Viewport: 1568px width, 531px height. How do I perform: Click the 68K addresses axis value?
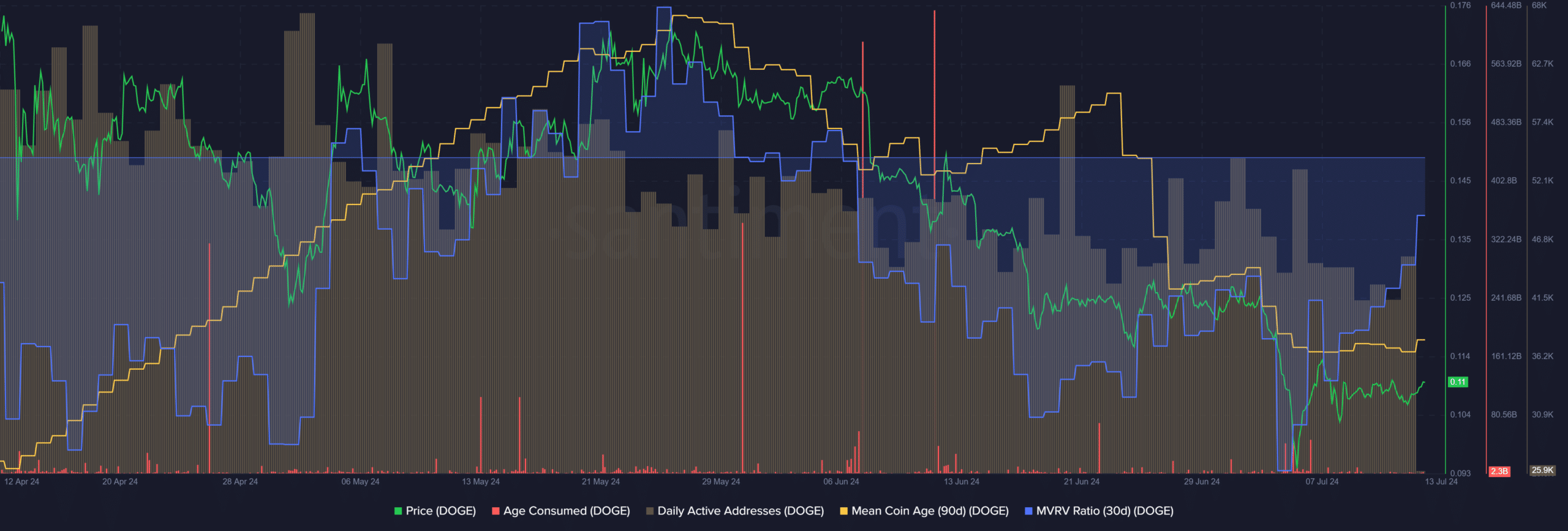pos(1539,6)
